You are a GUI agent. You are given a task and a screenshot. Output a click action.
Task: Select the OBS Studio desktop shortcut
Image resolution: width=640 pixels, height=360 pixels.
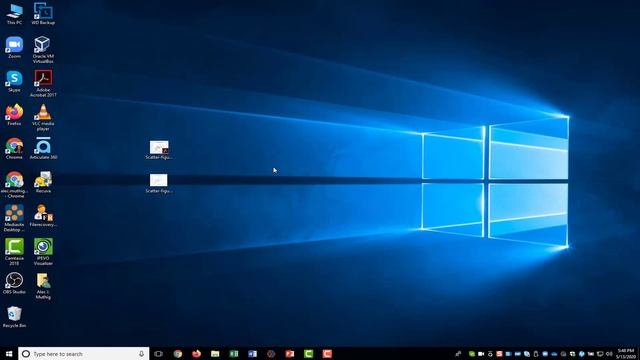click(14, 283)
